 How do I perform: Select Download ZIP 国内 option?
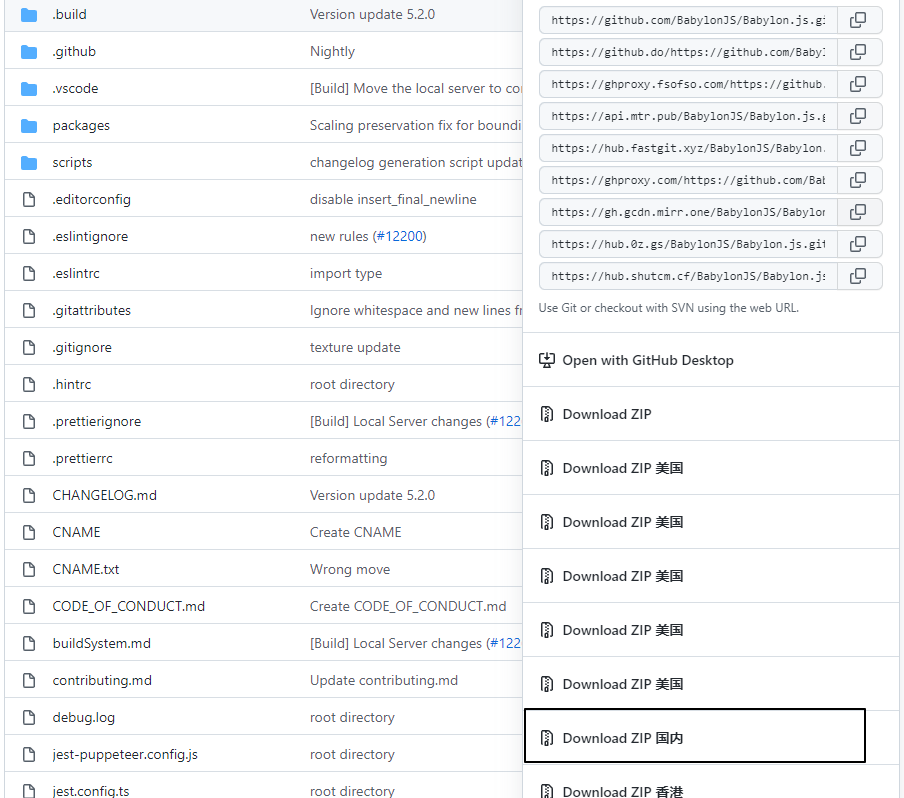[622, 738]
